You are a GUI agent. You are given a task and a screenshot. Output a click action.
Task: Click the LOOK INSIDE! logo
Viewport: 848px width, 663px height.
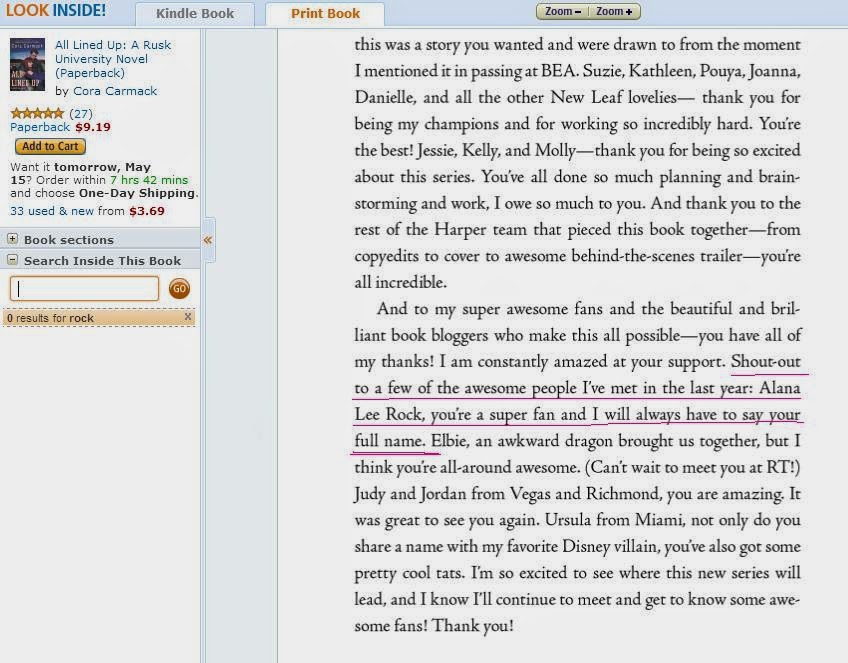click(x=55, y=11)
